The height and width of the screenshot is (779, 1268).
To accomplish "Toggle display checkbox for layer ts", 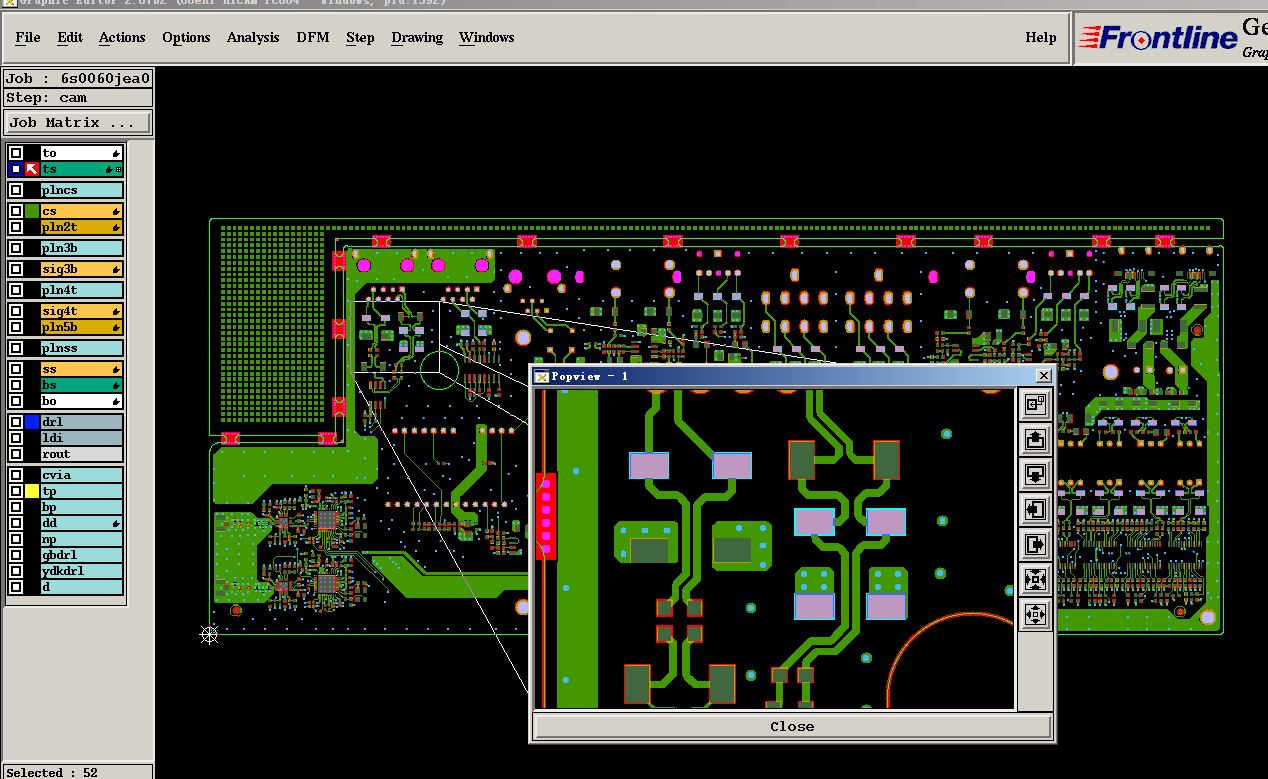I will pyautogui.click(x=16, y=169).
